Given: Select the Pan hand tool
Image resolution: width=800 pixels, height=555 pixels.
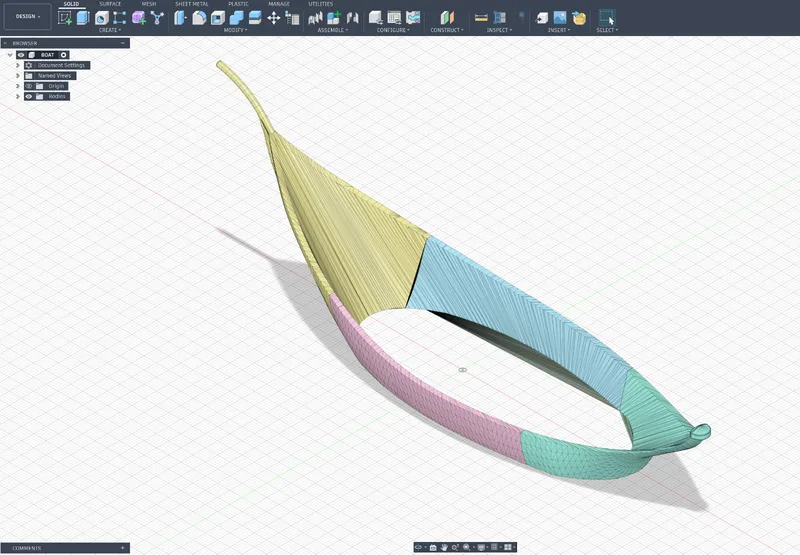Looking at the screenshot, I should pyautogui.click(x=444, y=547).
